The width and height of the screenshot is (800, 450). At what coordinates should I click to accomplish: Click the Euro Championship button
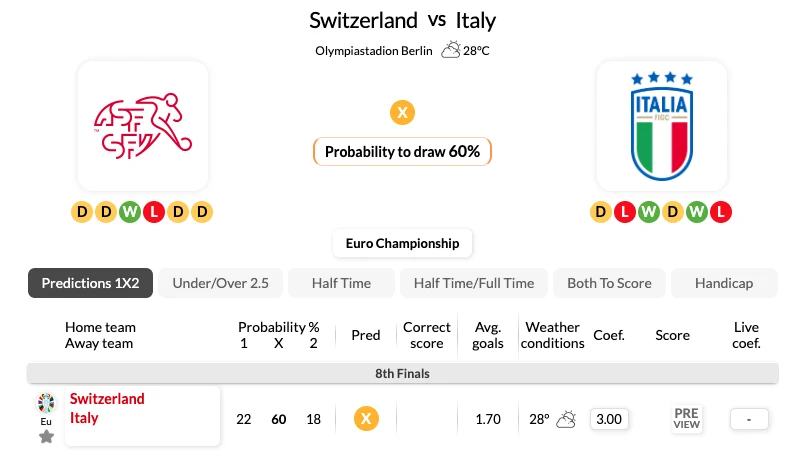(x=403, y=243)
